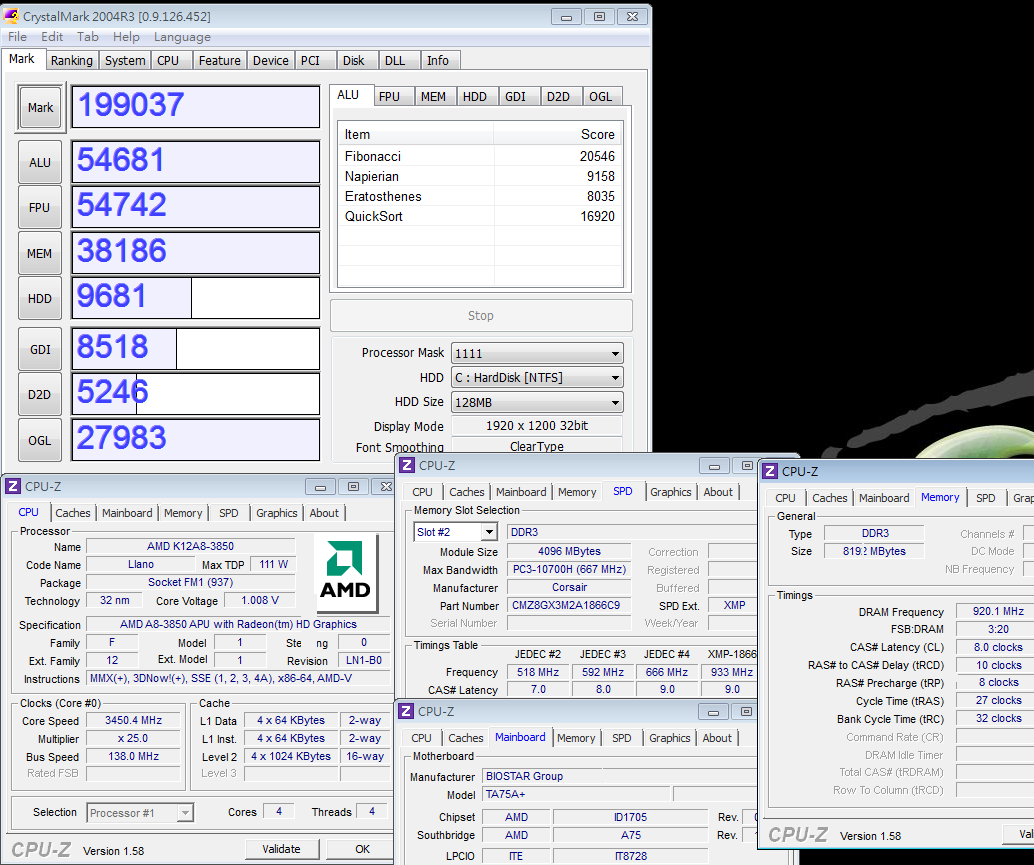Open Caches tab in CPU-Z Memory window
1034x865 pixels.
tap(830, 498)
